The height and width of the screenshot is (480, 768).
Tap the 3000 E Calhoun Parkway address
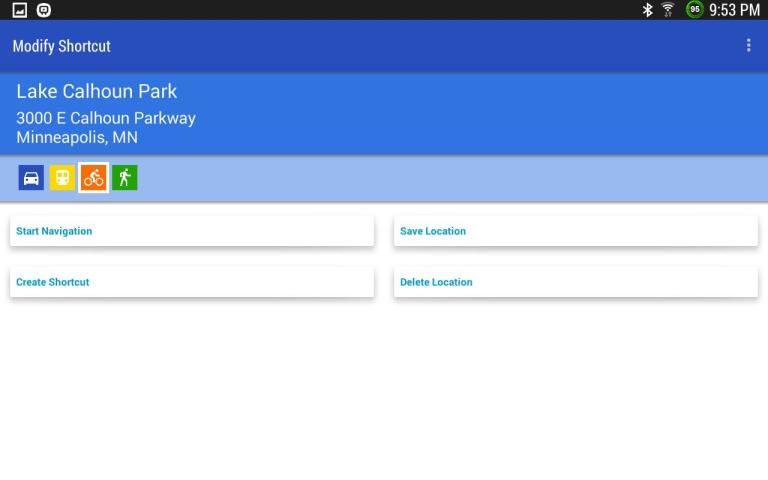tap(106, 118)
